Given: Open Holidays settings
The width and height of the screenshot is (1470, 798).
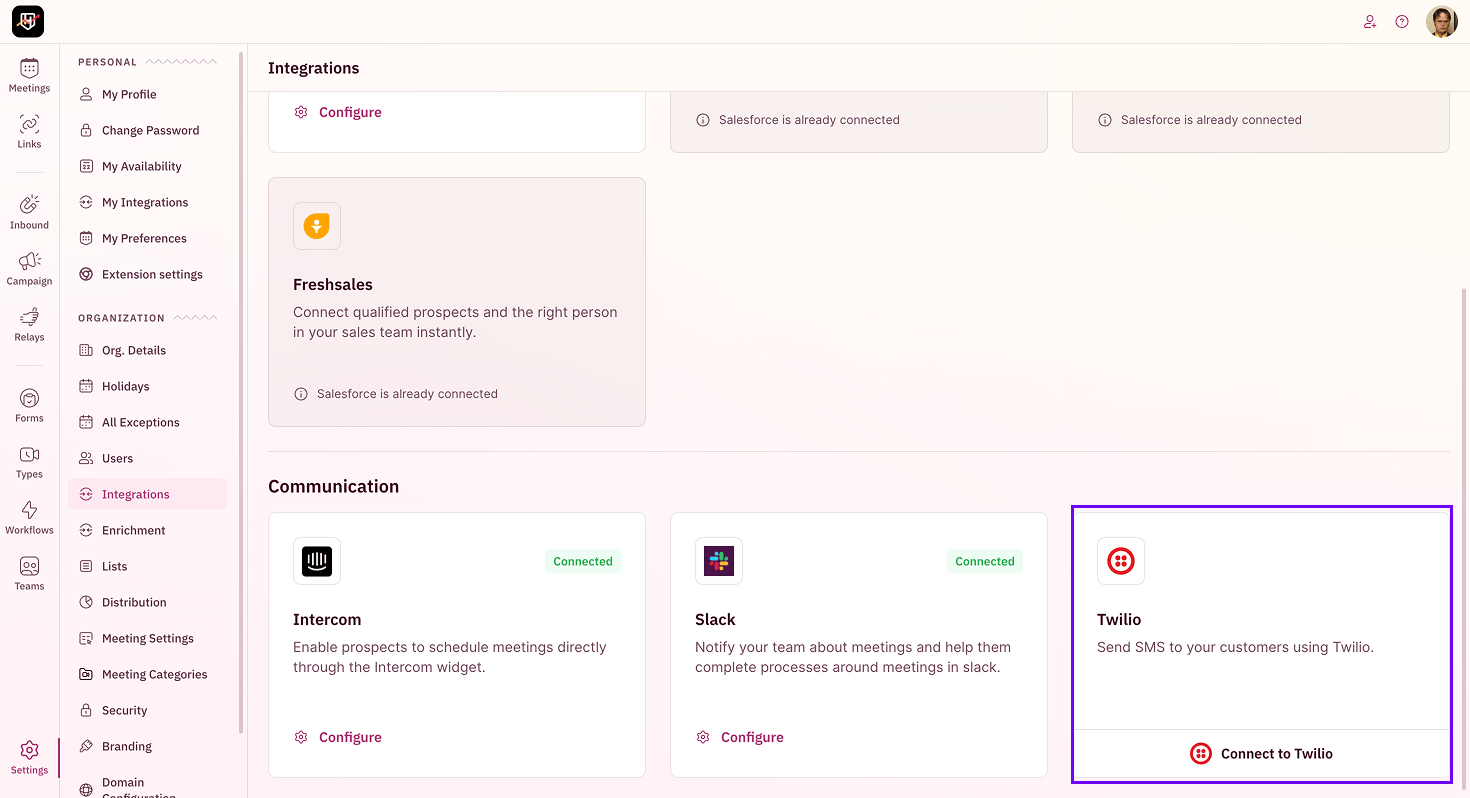Looking at the screenshot, I should tap(148, 386).
